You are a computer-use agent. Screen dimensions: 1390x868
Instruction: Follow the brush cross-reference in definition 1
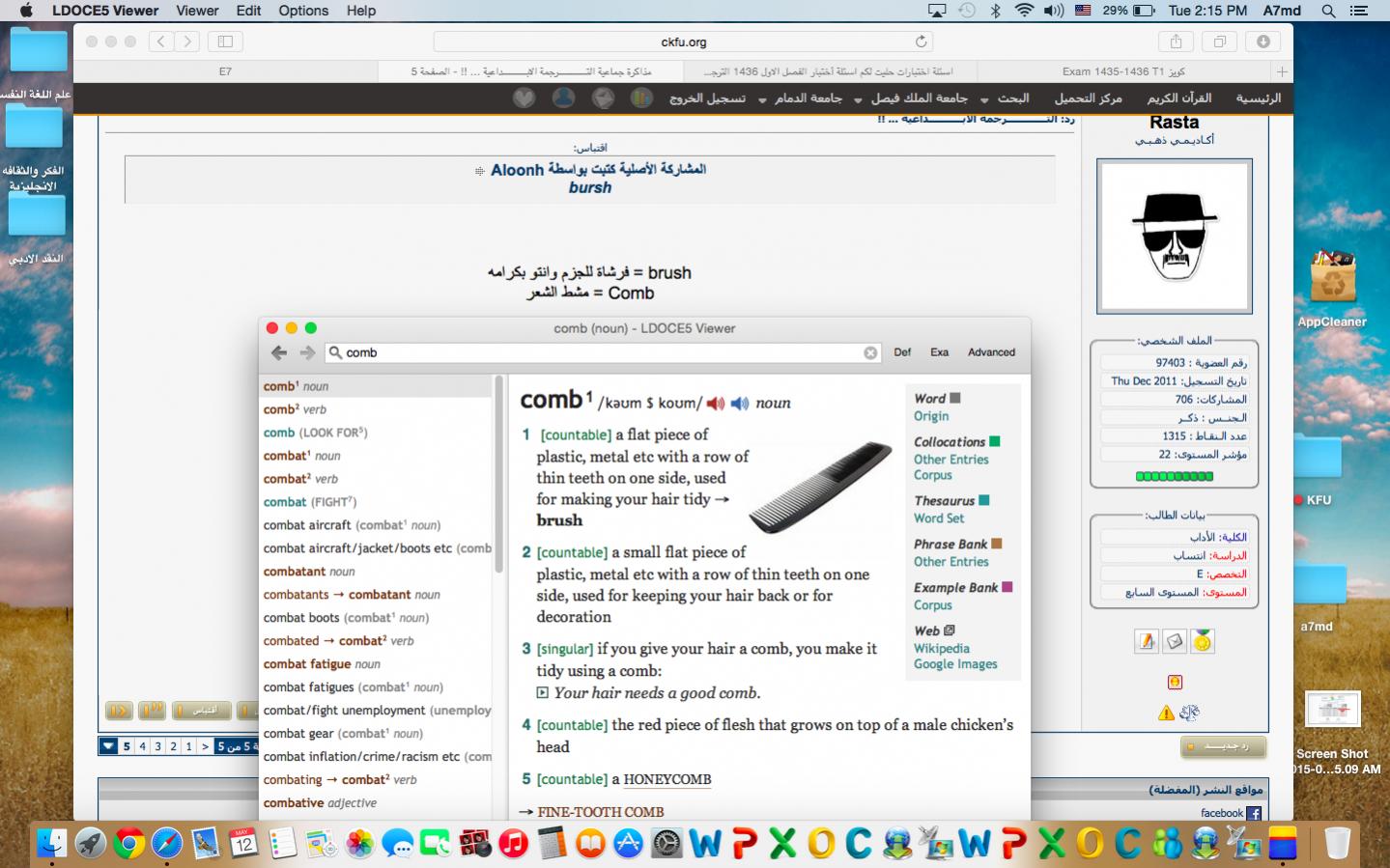click(559, 520)
